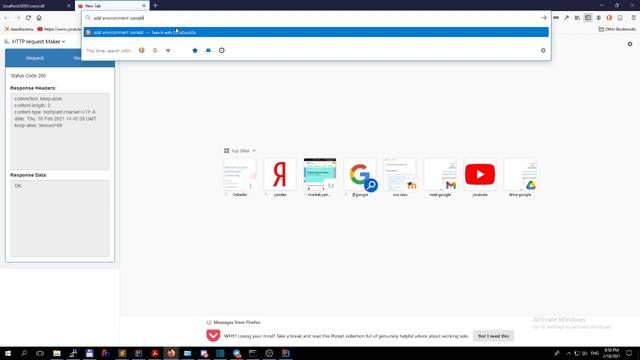The image size is (640, 360).
Task: Open the Windows Start menu
Action: tap(8, 353)
